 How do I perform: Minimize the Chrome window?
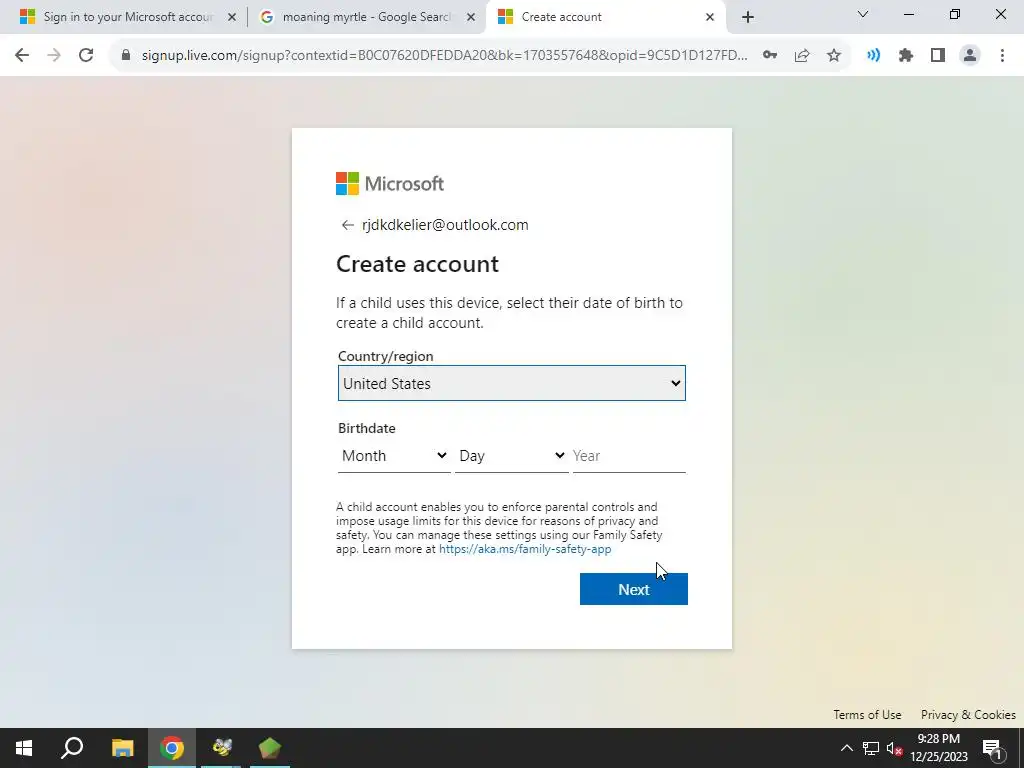(x=908, y=14)
